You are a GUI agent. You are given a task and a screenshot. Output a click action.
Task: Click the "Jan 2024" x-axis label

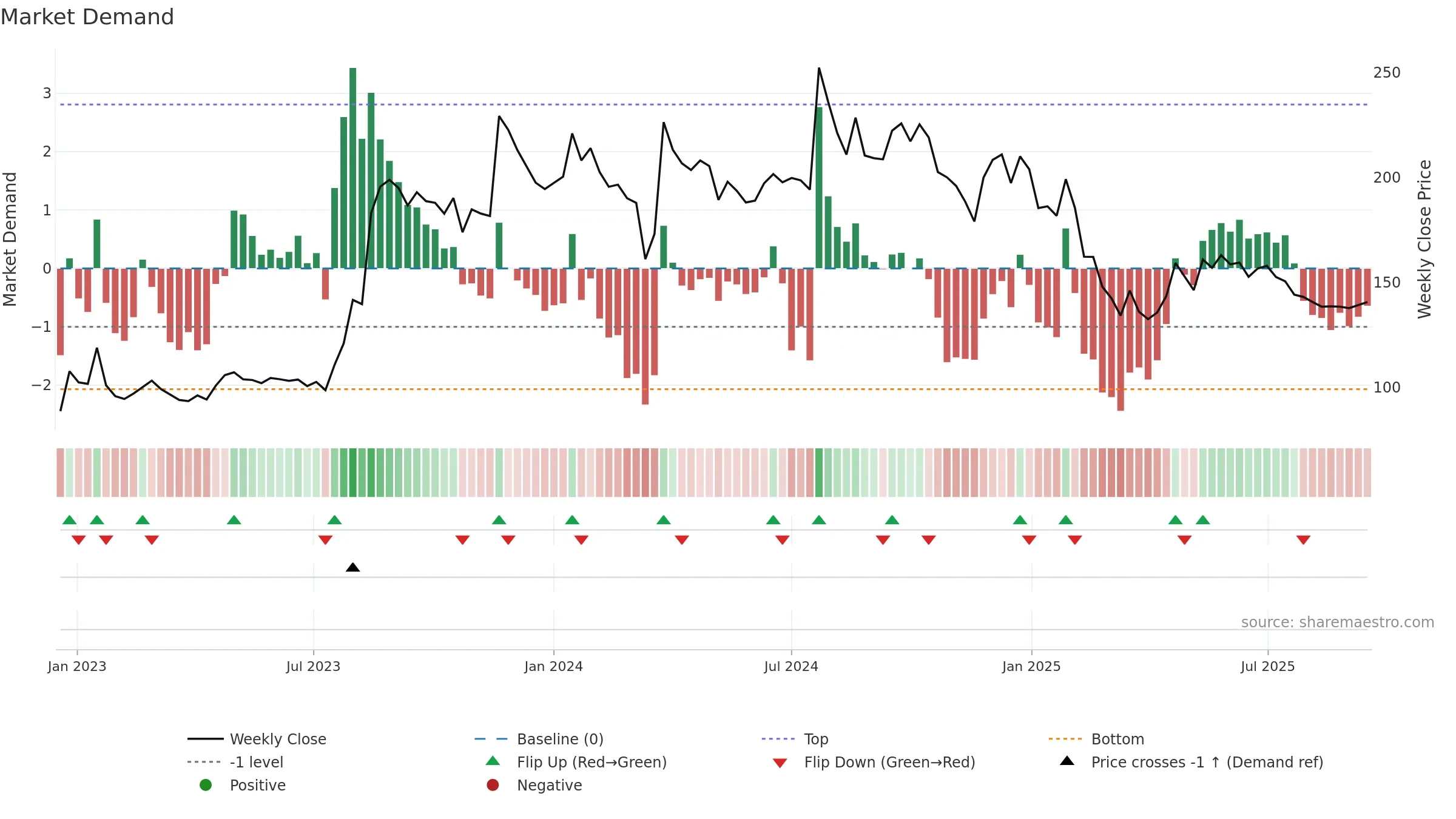[x=553, y=667]
